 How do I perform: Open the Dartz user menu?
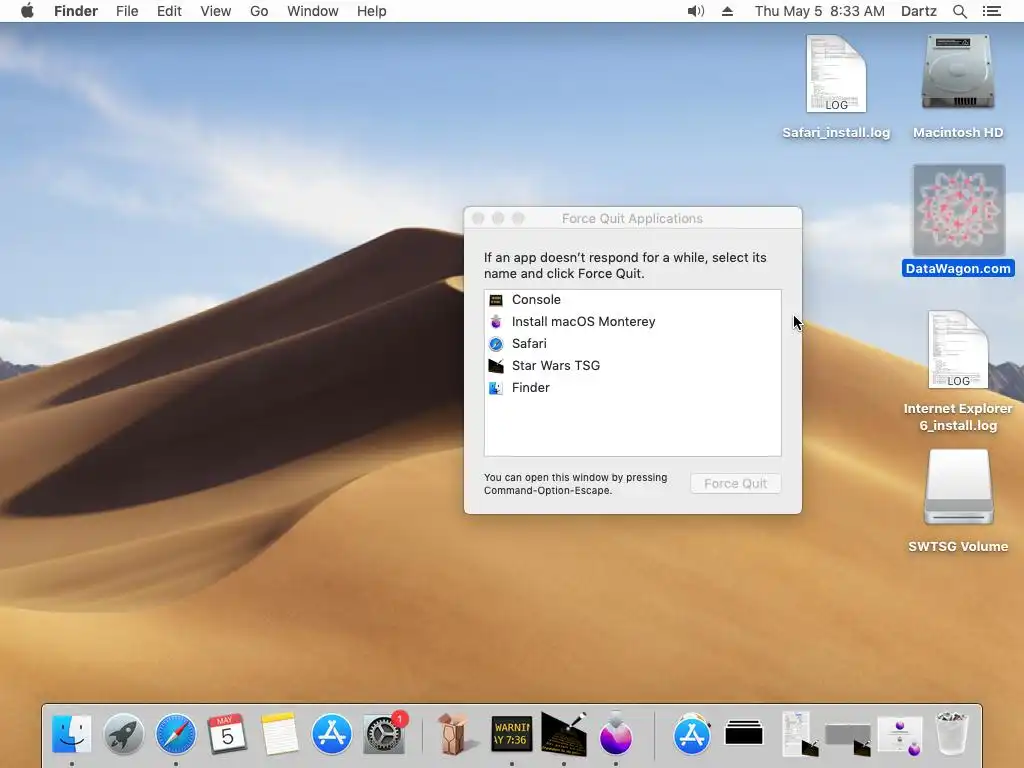(x=919, y=11)
